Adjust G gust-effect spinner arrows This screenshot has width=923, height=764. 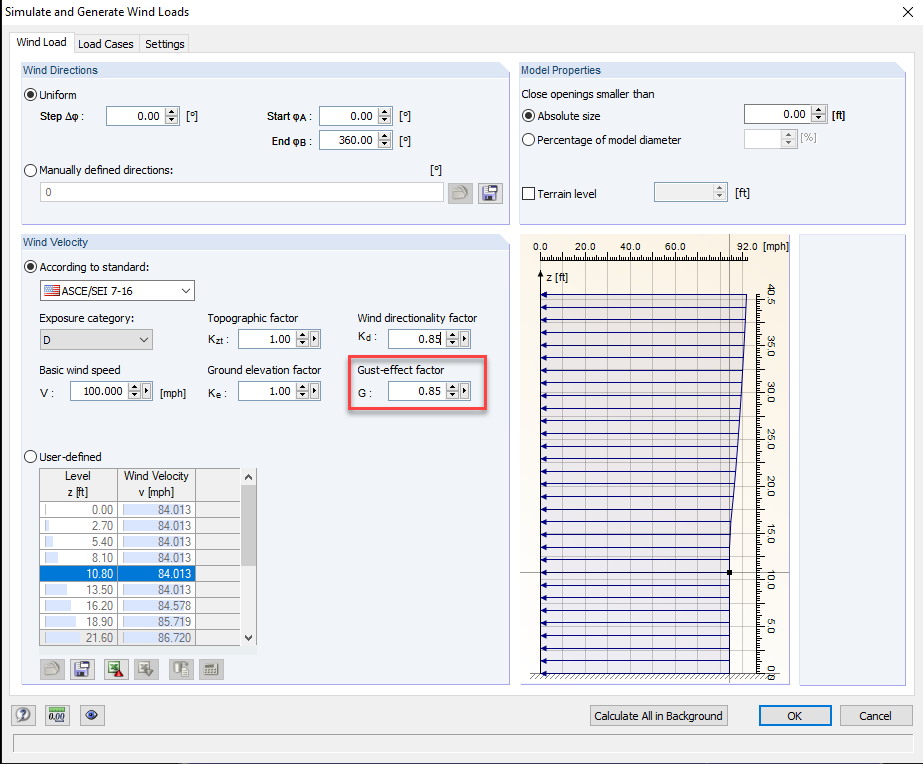[453, 391]
